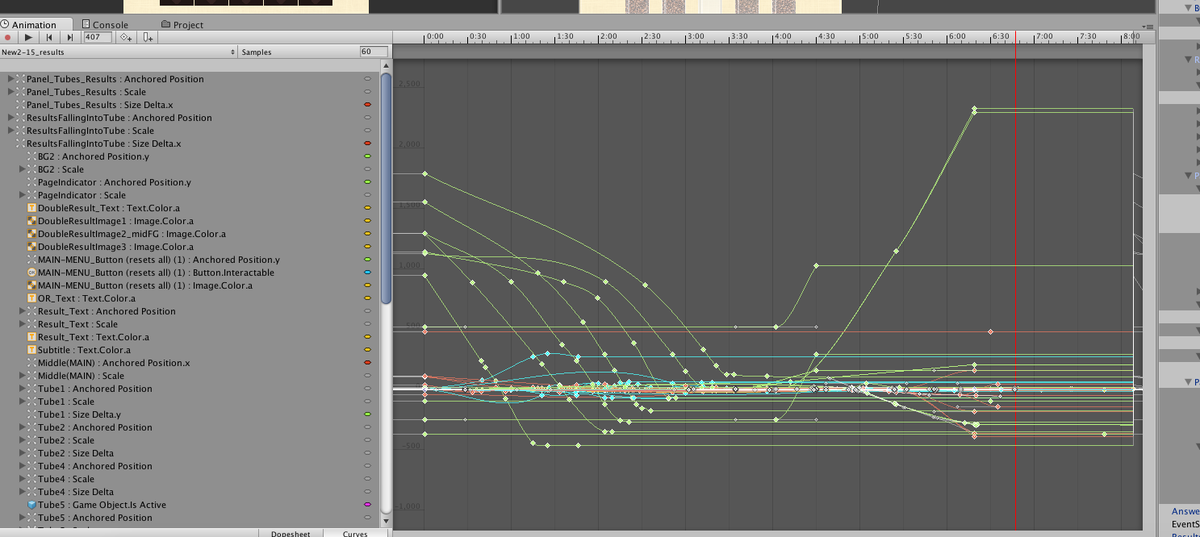Screen dimensions: 1200x537
Task: Click RectTransform icon beside Panel_Tubes_Results : Size Delta.x
Action: pos(20,105)
